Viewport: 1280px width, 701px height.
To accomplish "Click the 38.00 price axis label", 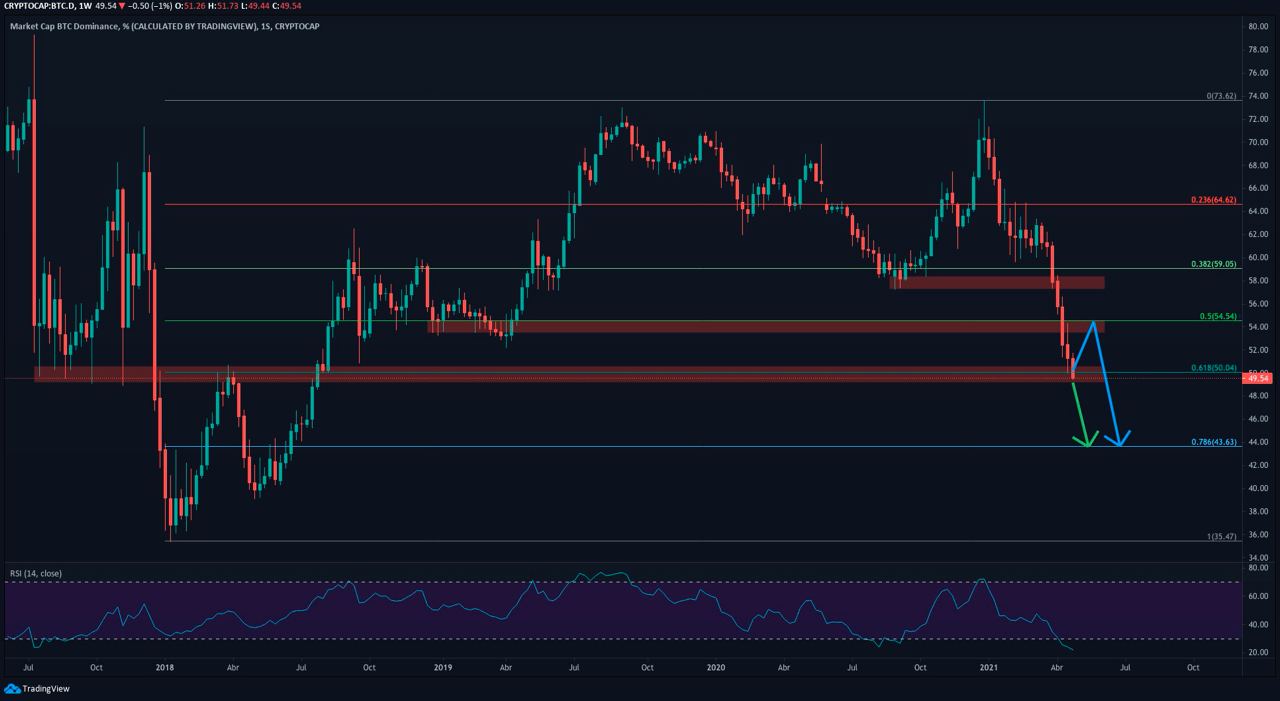I will [x=1257, y=511].
